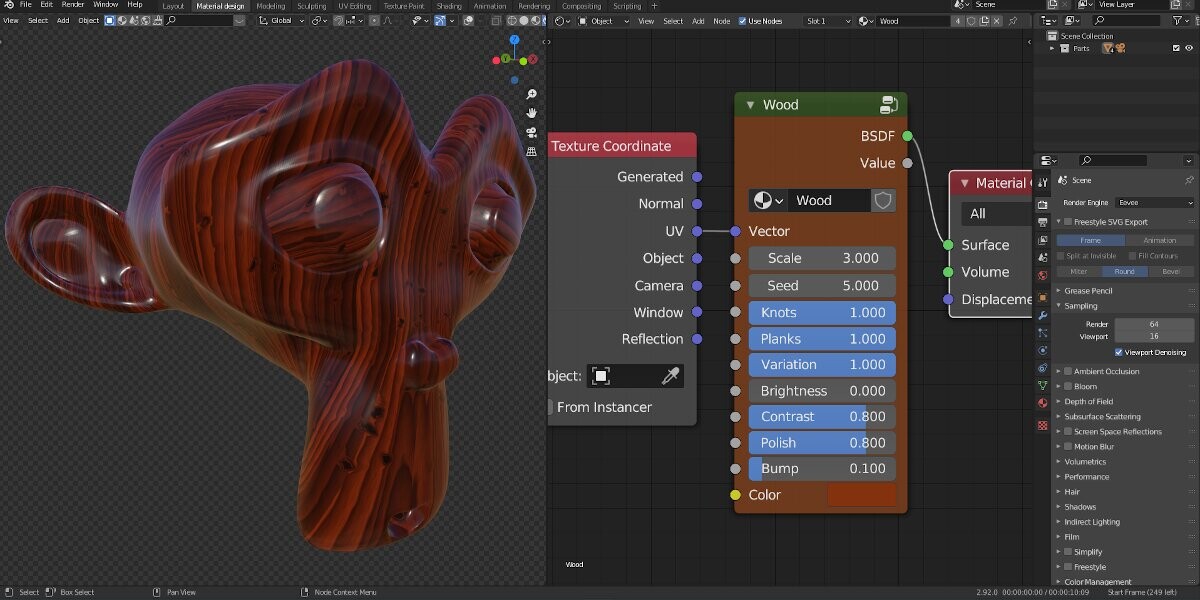Uncheck Viewport Denoising

pyautogui.click(x=1119, y=352)
